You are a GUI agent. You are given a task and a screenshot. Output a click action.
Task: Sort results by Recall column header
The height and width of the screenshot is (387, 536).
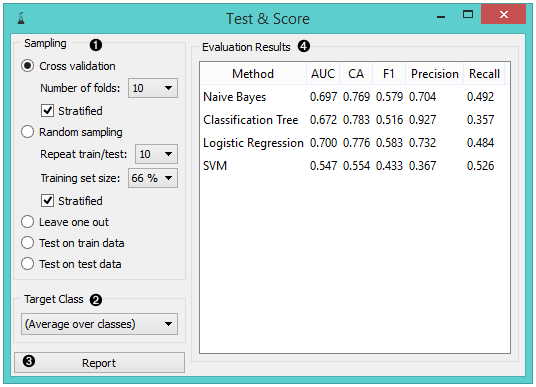click(x=484, y=74)
